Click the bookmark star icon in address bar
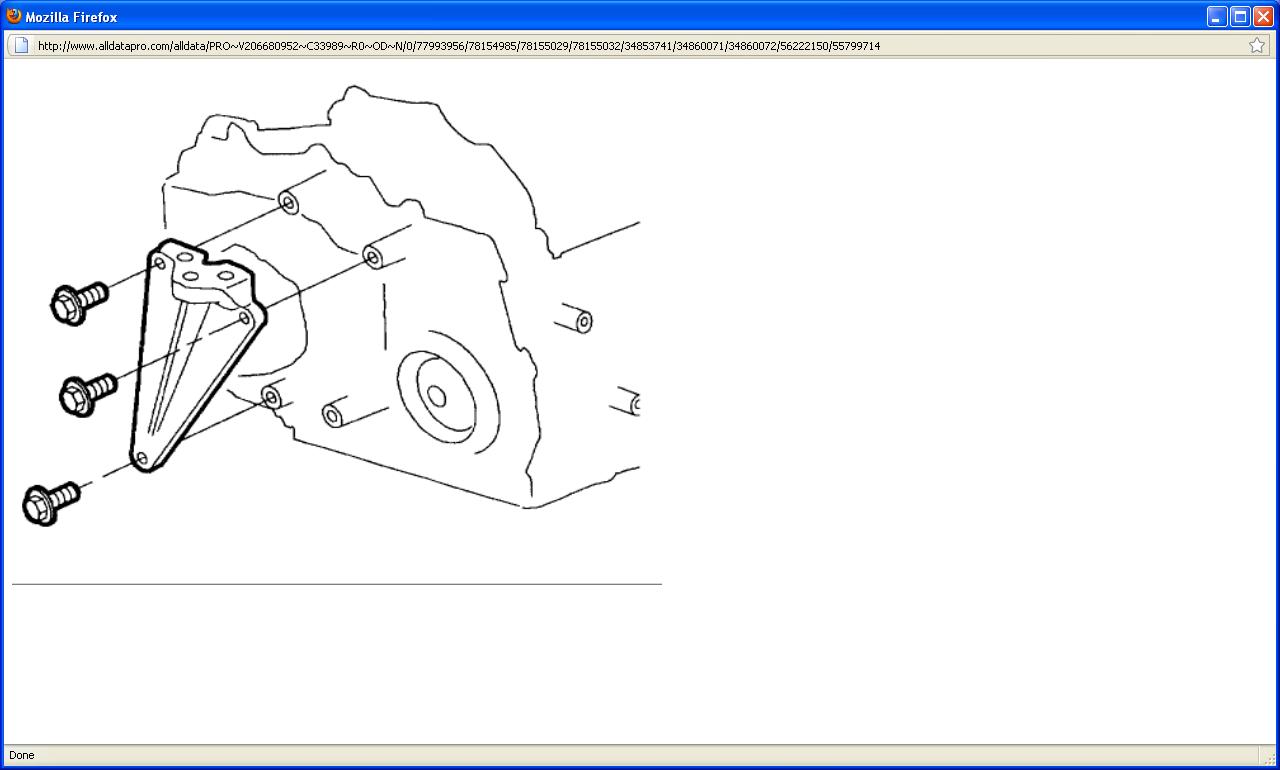 click(x=1257, y=45)
